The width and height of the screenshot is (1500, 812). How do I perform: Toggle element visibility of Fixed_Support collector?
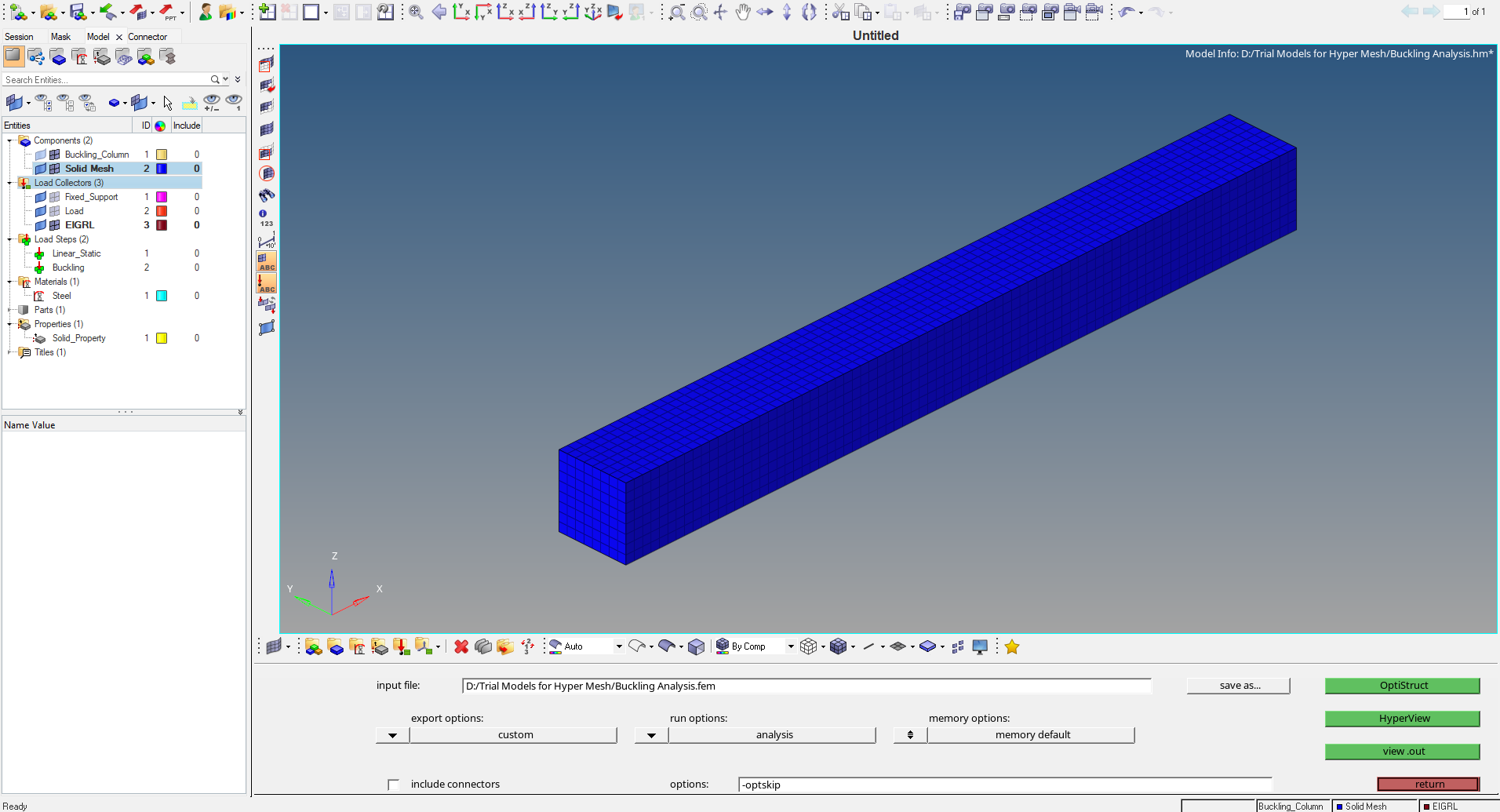coord(55,197)
